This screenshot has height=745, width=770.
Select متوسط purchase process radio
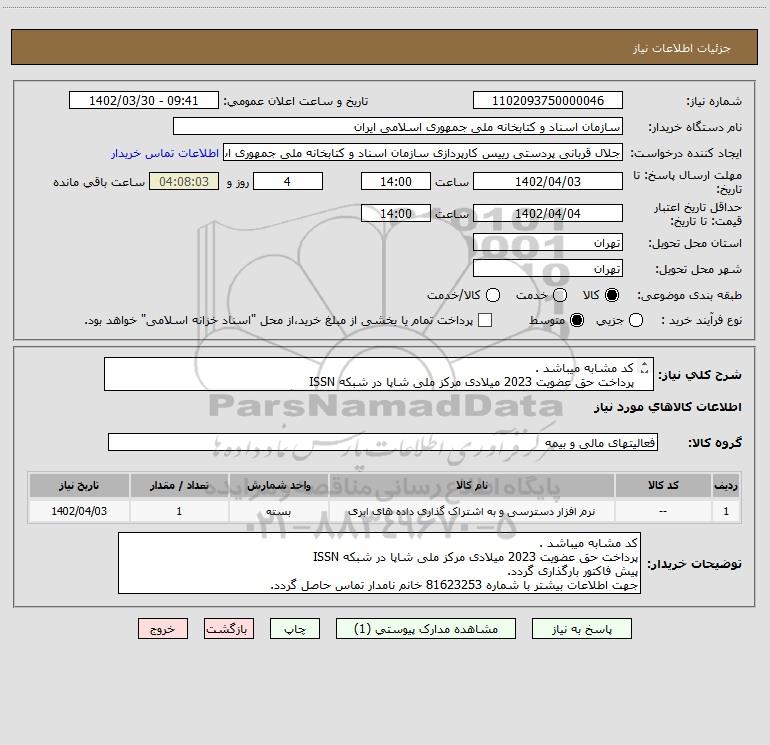click(x=577, y=320)
